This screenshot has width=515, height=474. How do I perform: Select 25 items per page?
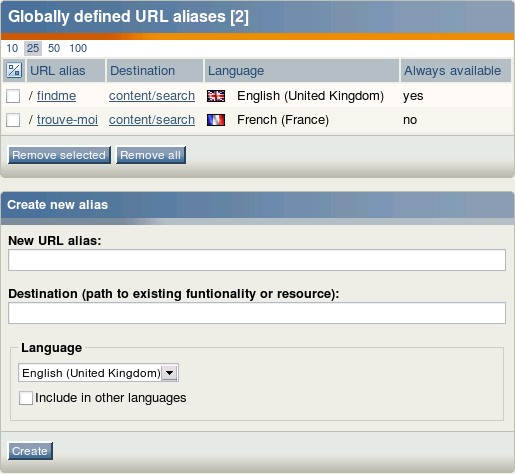(x=33, y=48)
